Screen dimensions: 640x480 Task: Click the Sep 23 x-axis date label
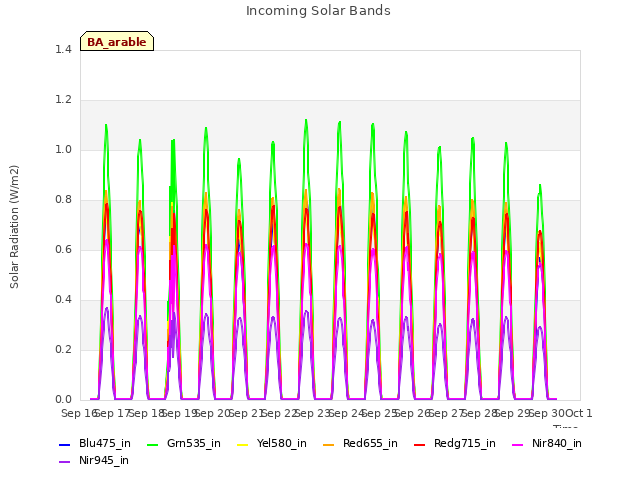coord(312,413)
